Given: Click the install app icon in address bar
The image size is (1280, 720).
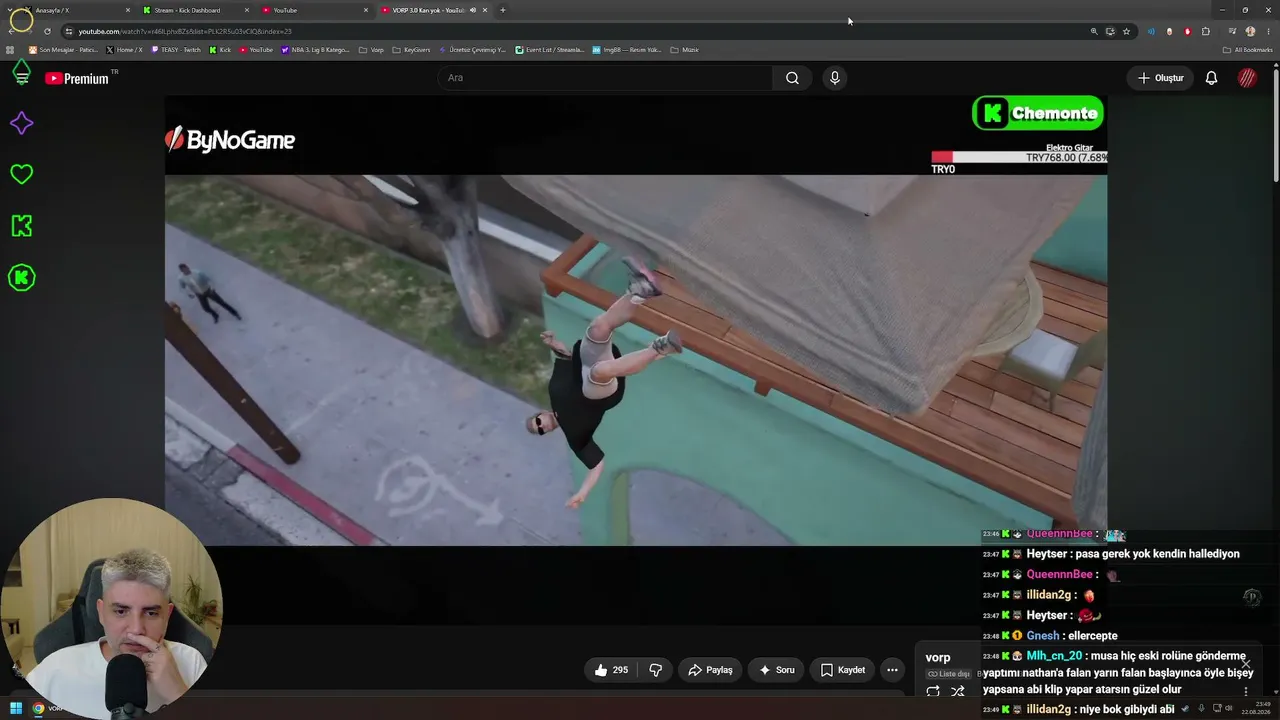Looking at the screenshot, I should 1110,31.
